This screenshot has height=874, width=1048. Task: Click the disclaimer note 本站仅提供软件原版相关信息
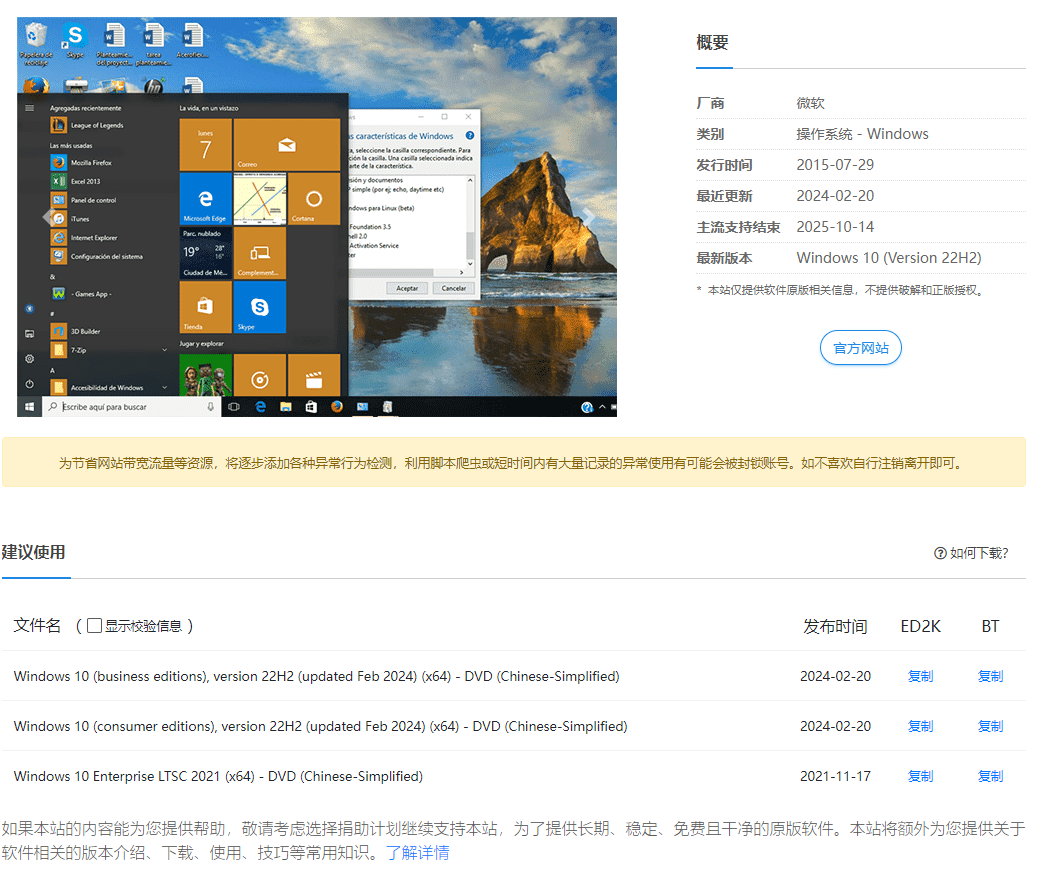click(841, 290)
